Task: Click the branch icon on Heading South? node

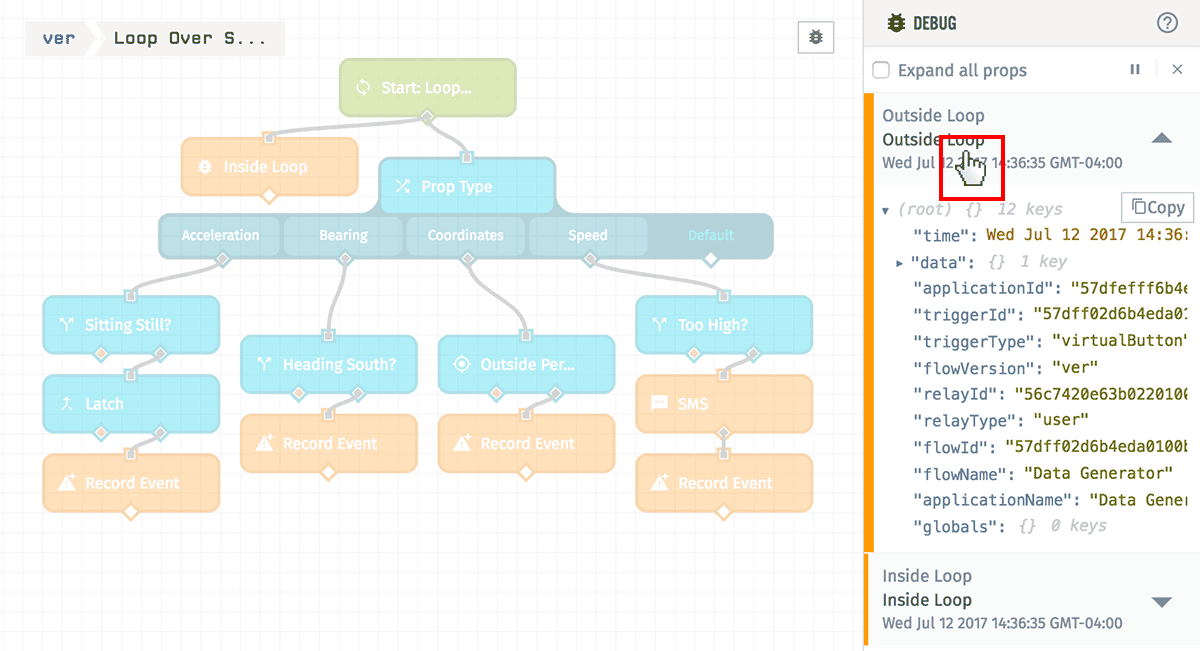Action: click(265, 365)
